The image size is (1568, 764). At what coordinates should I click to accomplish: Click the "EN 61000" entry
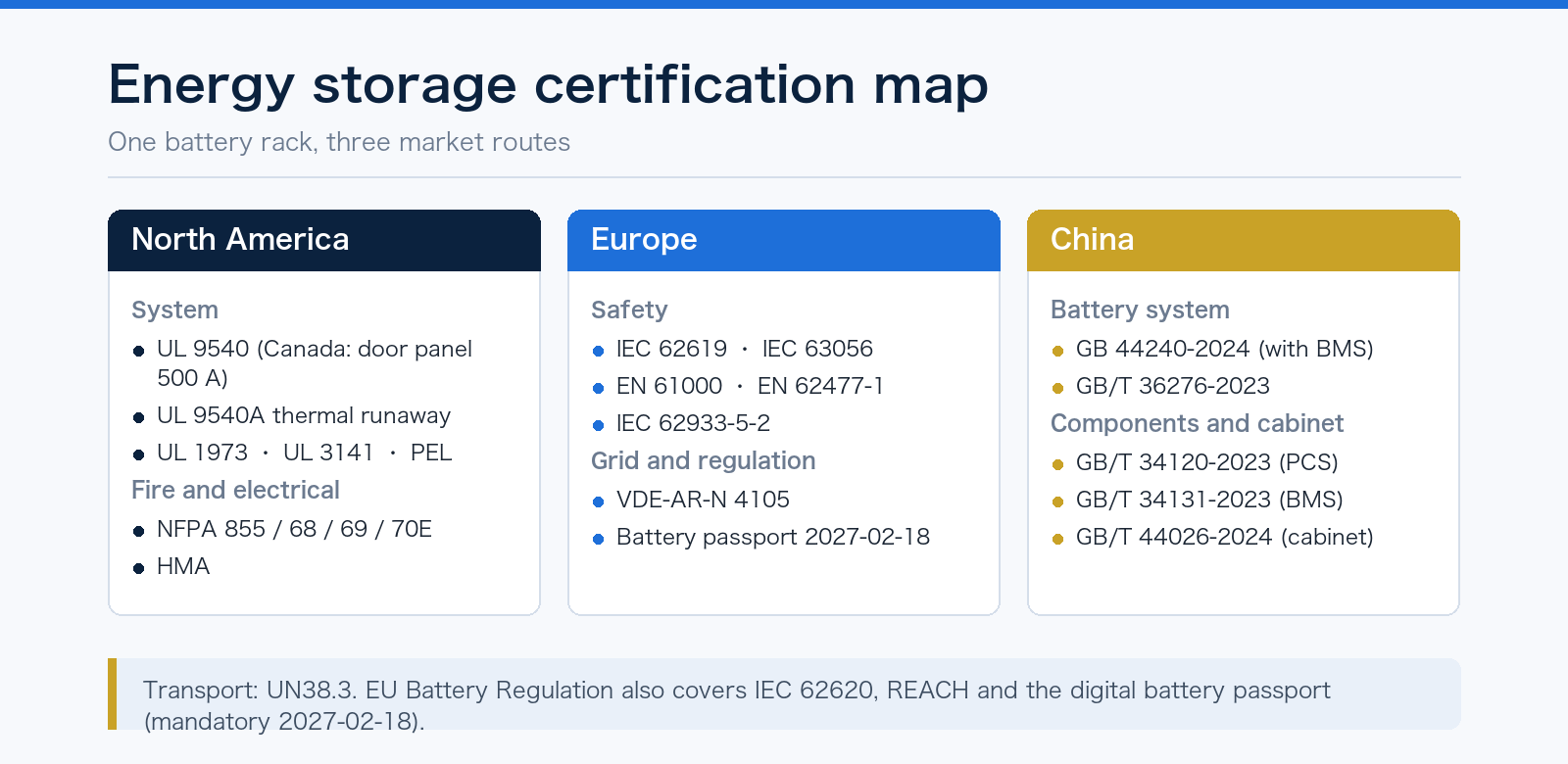point(669,386)
